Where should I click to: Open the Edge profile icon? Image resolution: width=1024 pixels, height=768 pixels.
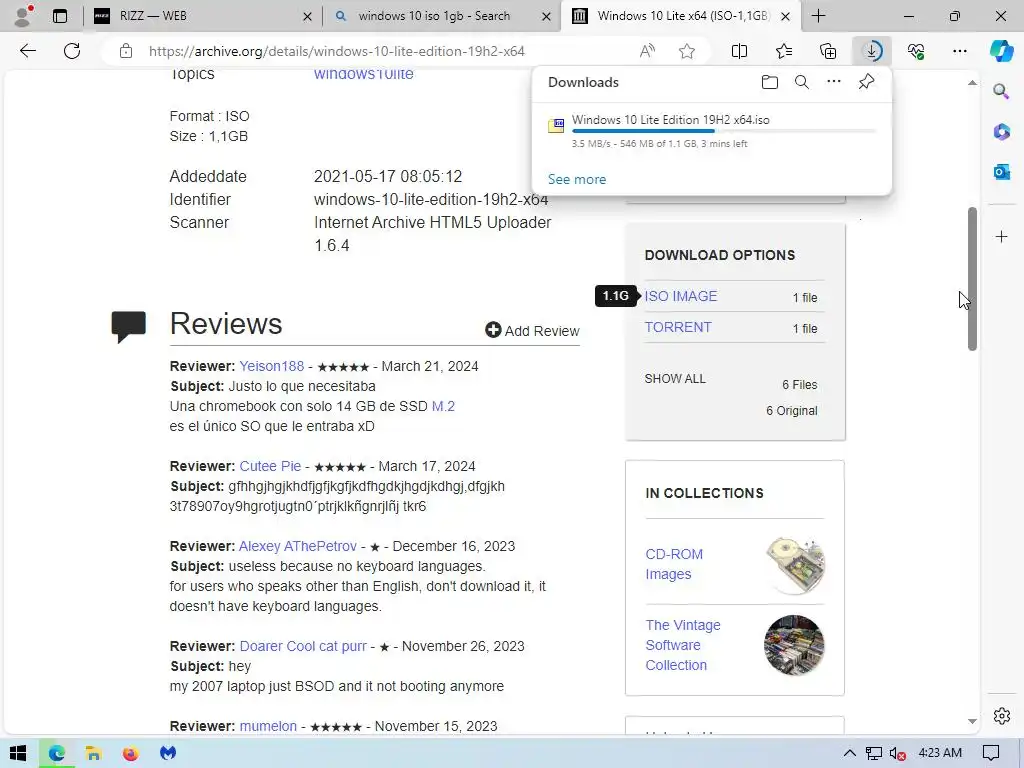[x=24, y=16]
